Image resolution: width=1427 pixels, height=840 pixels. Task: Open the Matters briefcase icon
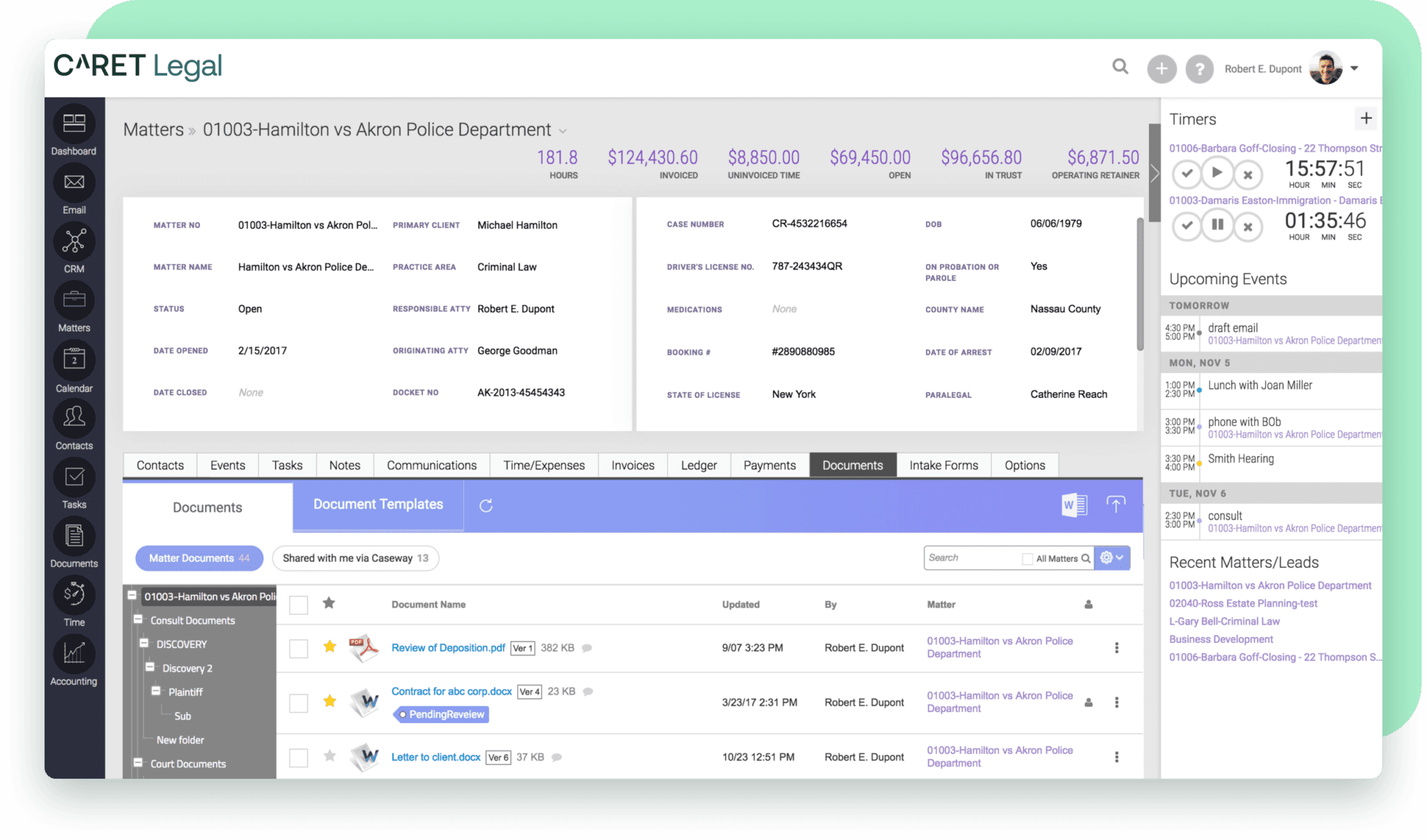coord(74,300)
